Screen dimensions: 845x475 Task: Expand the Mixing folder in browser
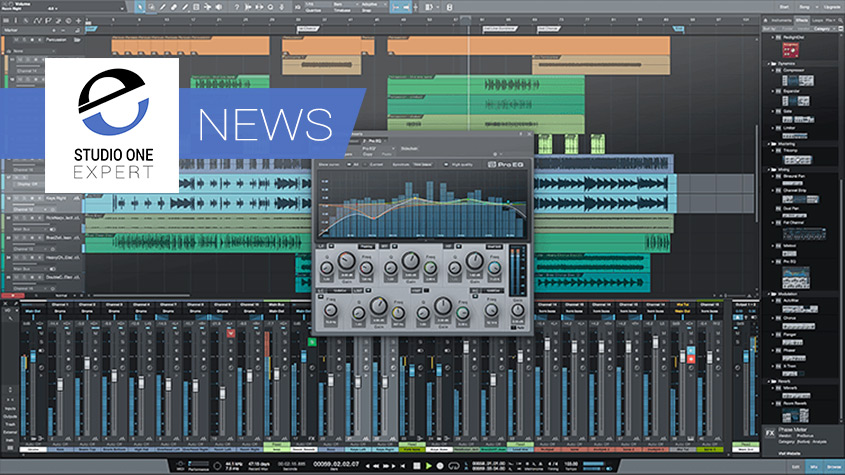tap(769, 169)
